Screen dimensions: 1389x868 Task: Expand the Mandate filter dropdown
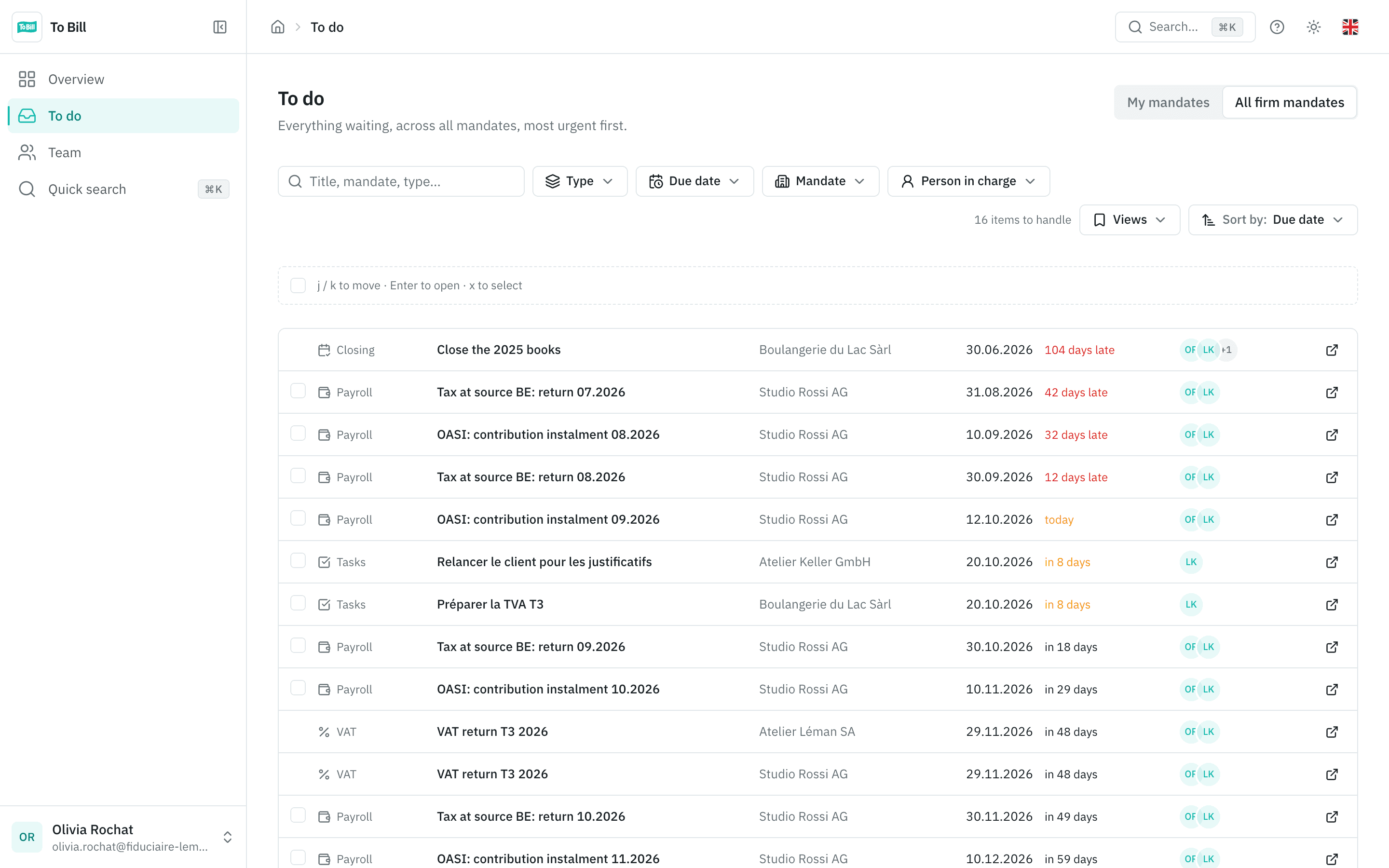point(820,181)
